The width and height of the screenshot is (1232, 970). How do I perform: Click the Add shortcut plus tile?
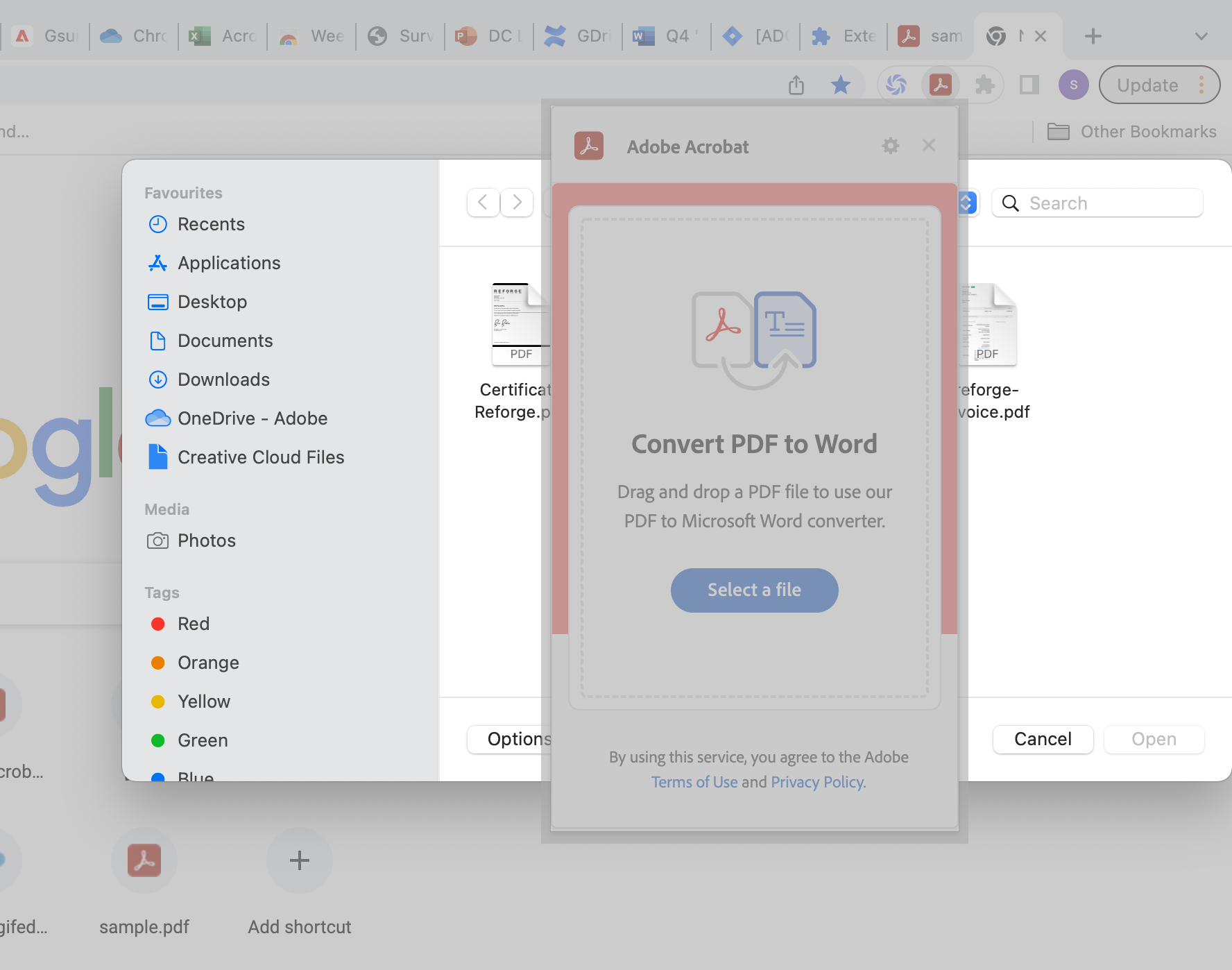[x=300, y=860]
